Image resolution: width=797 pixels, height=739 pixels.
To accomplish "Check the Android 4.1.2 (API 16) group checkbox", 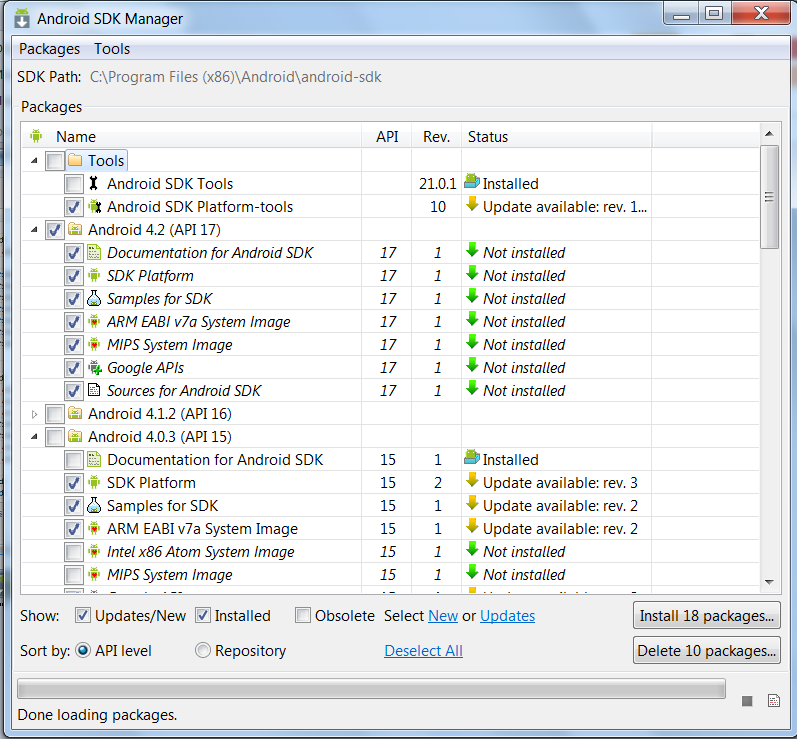I will tap(55, 414).
